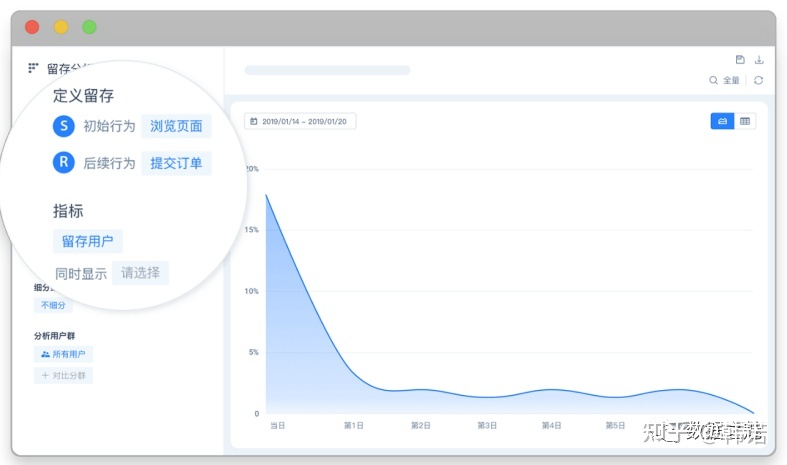Viewport: 787px width, 465px height.
Task: Click the search magnifier beside 全量
Action: point(713,80)
